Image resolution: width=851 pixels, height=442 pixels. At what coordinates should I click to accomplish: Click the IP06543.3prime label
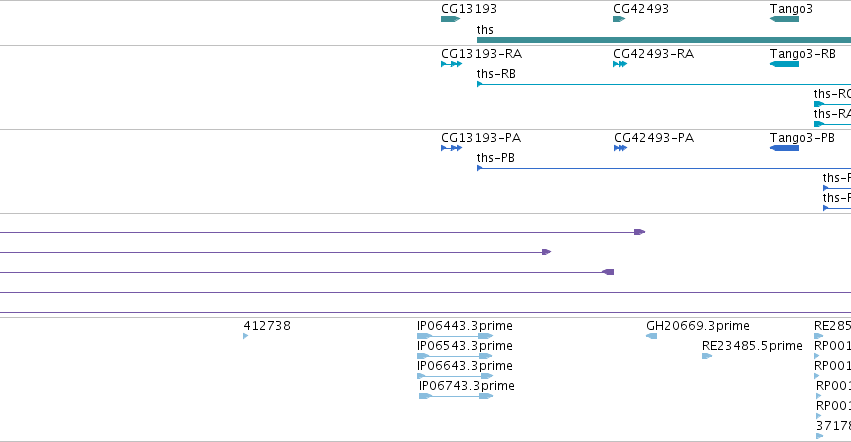pos(465,346)
